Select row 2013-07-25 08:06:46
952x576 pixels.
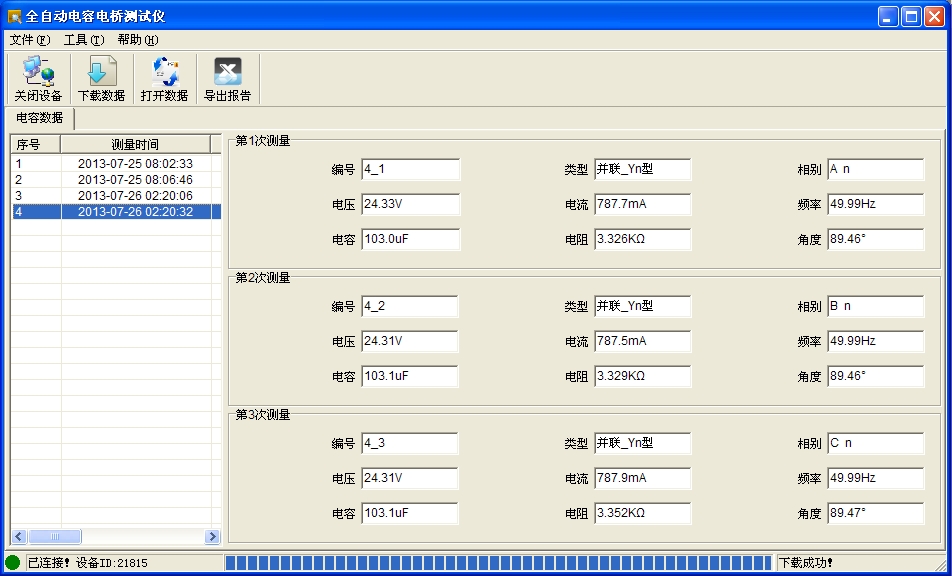pyautogui.click(x=115, y=180)
